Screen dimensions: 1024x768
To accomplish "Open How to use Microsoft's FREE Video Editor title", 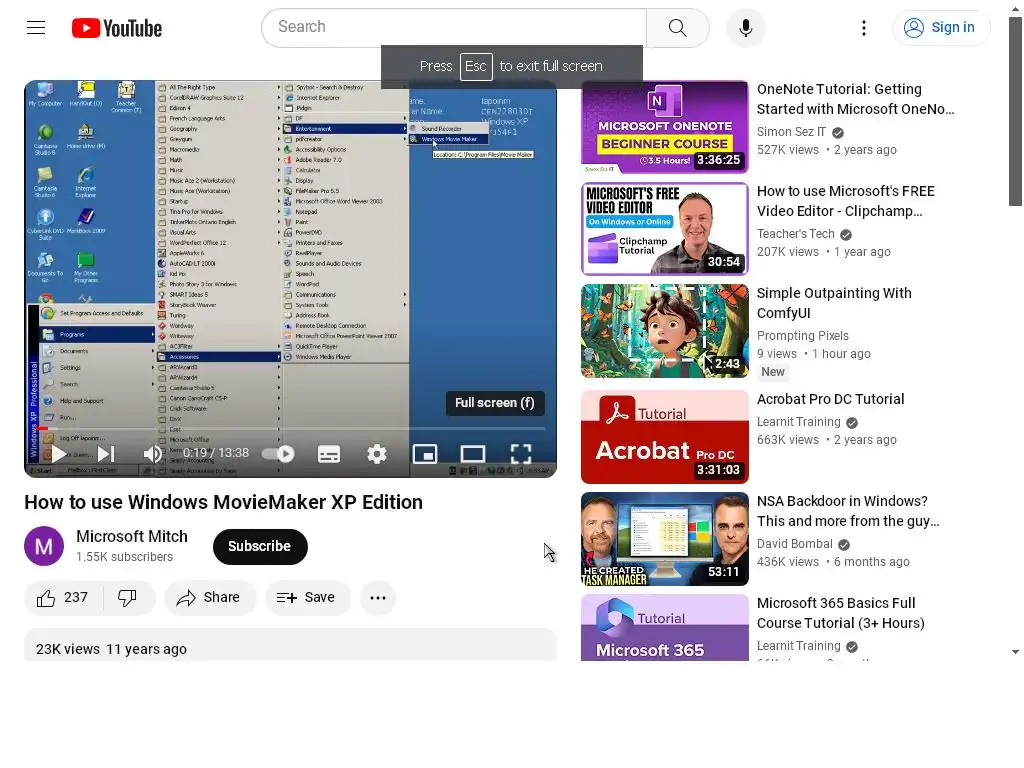I will 846,201.
